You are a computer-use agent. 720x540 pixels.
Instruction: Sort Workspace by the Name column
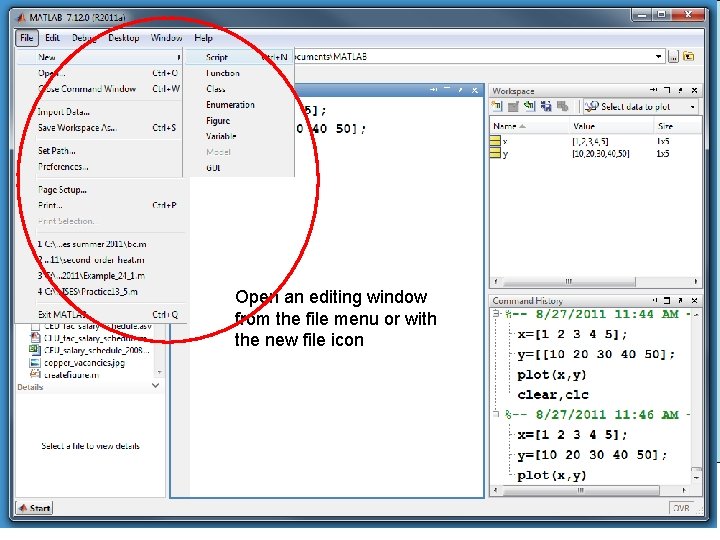(509, 126)
